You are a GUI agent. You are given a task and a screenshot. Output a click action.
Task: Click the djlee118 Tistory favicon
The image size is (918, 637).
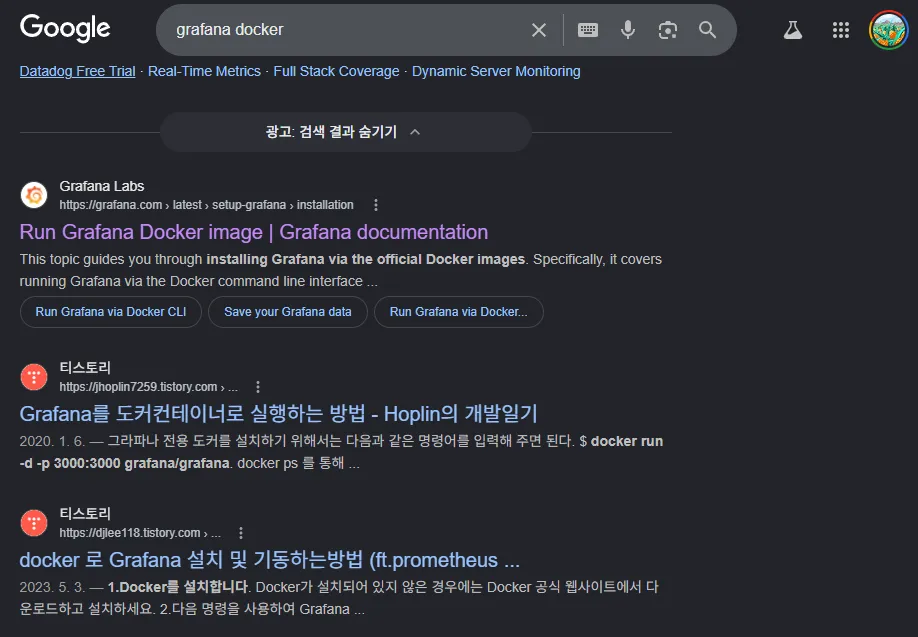34,523
